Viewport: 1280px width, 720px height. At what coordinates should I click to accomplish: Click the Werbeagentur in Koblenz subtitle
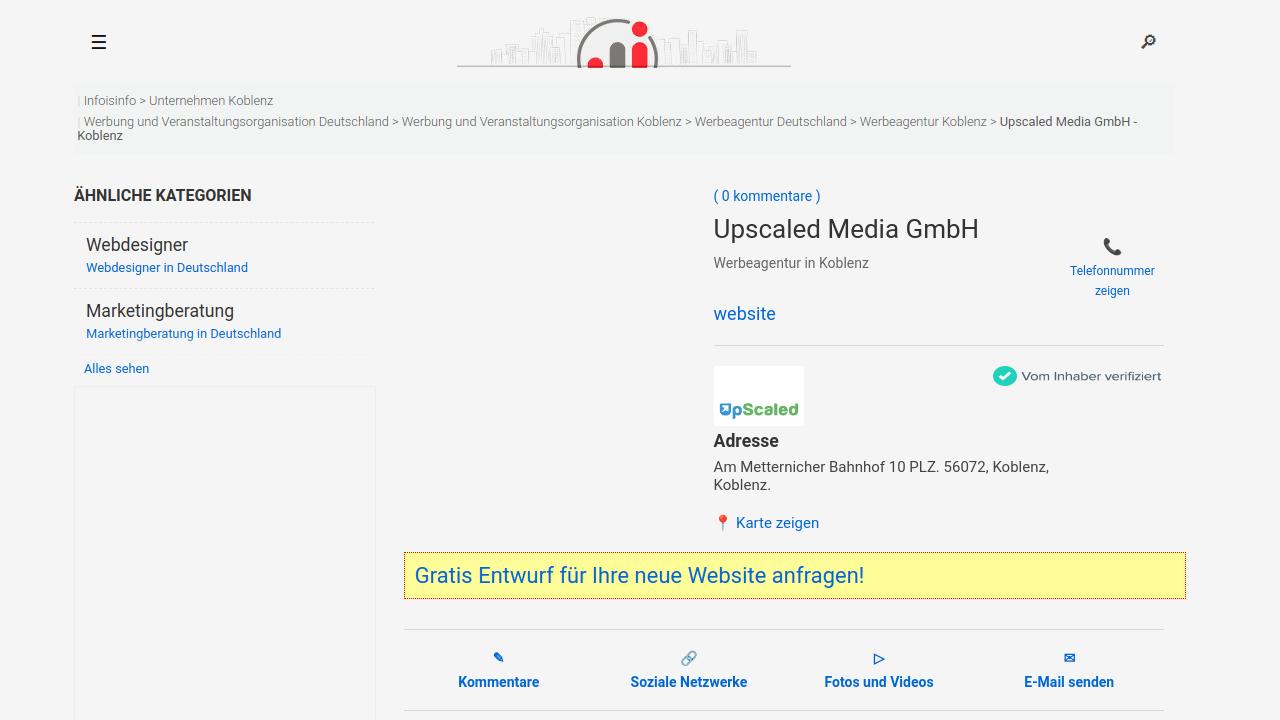coord(791,263)
